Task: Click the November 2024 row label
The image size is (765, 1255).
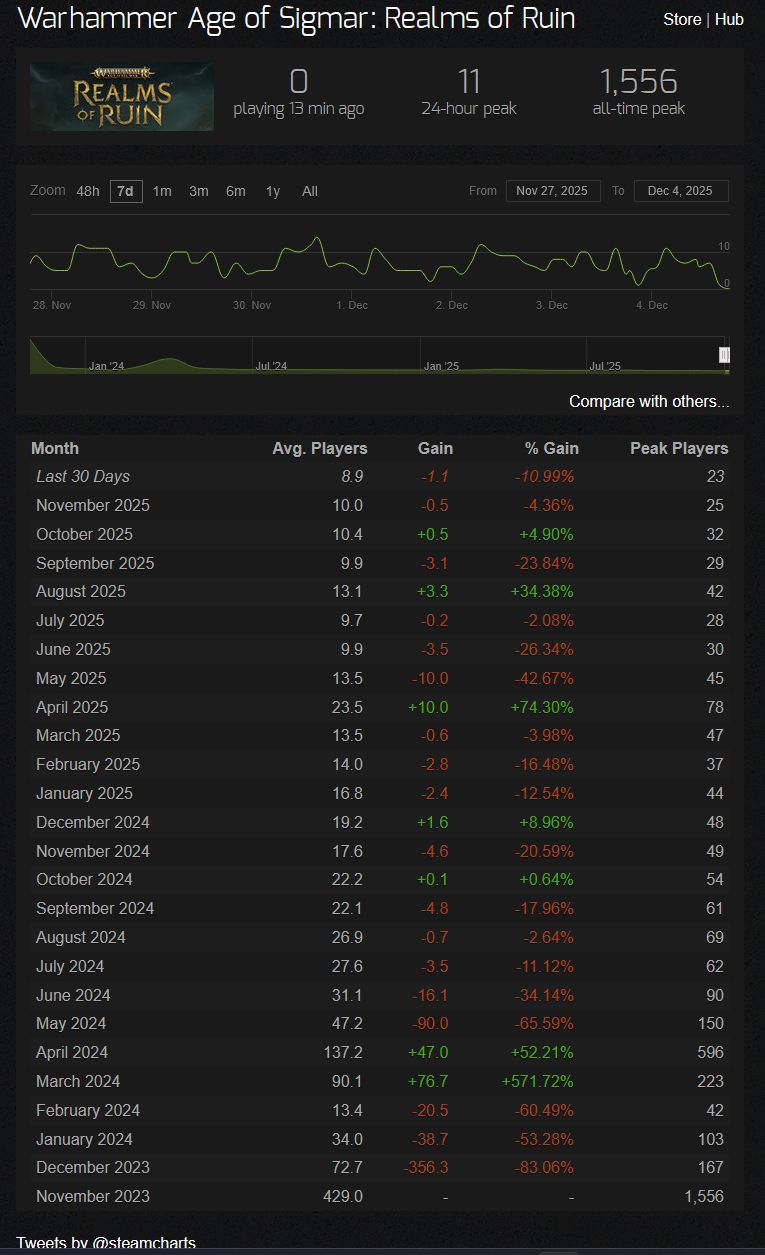Action: click(x=93, y=851)
